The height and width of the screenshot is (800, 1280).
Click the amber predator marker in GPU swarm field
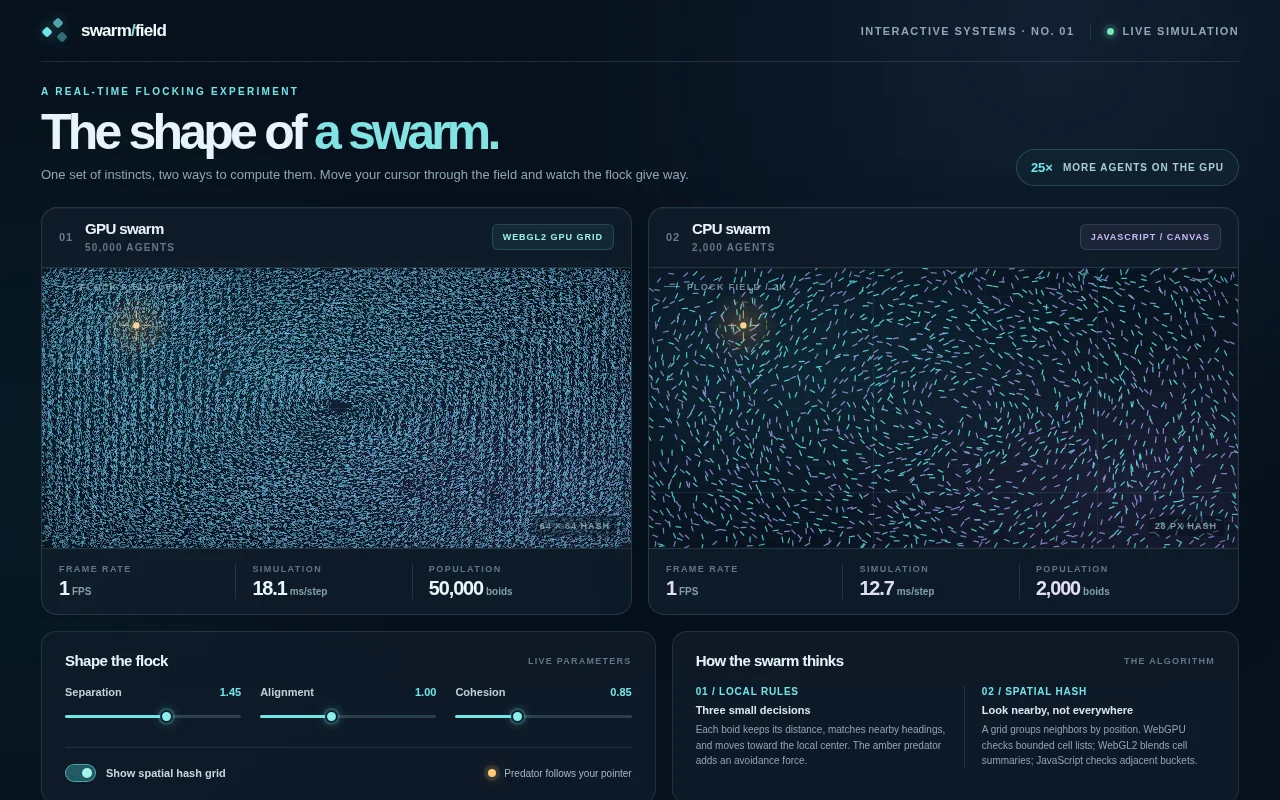click(136, 325)
